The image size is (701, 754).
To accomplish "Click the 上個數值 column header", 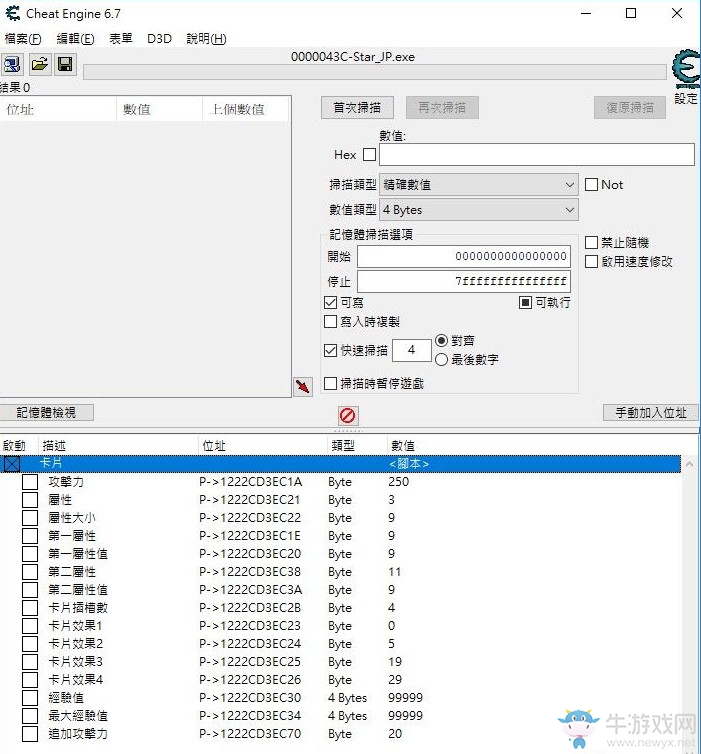I will pyautogui.click(x=245, y=109).
